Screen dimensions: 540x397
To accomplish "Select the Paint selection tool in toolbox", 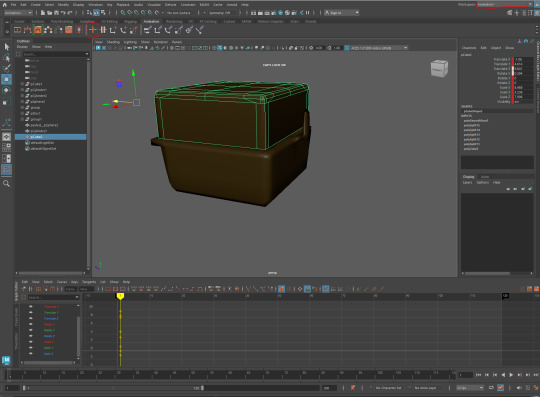I will point(7,68).
